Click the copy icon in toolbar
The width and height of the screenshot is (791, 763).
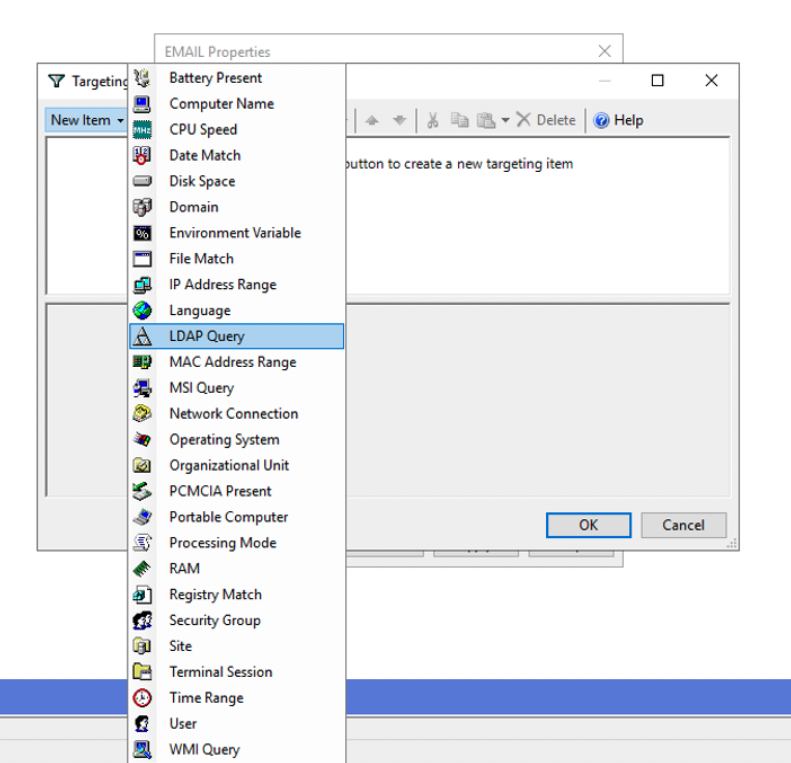(x=459, y=120)
